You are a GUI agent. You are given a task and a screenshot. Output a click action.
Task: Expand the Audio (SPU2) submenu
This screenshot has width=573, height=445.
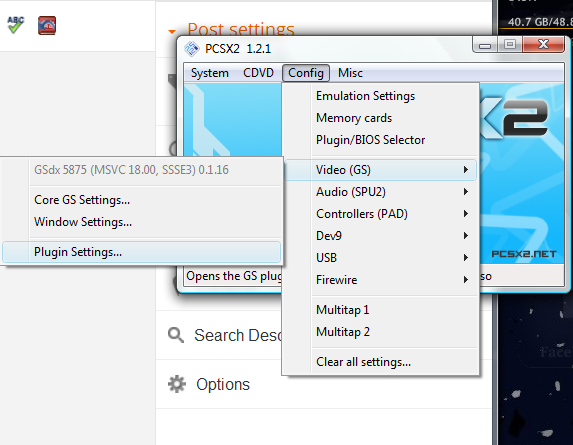tap(380, 191)
